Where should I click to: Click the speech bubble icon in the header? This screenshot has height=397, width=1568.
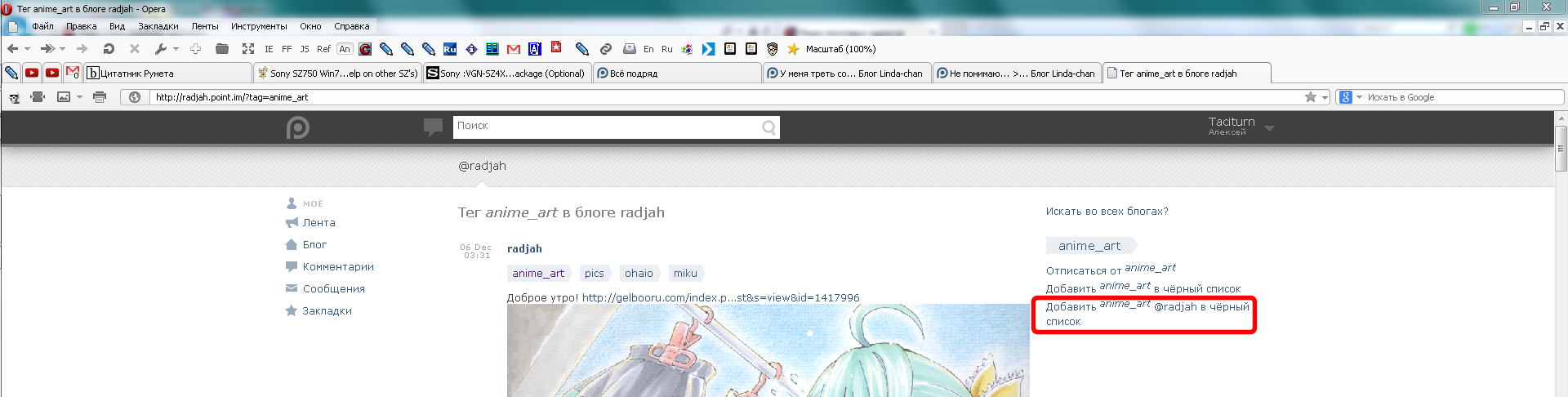[x=433, y=127]
